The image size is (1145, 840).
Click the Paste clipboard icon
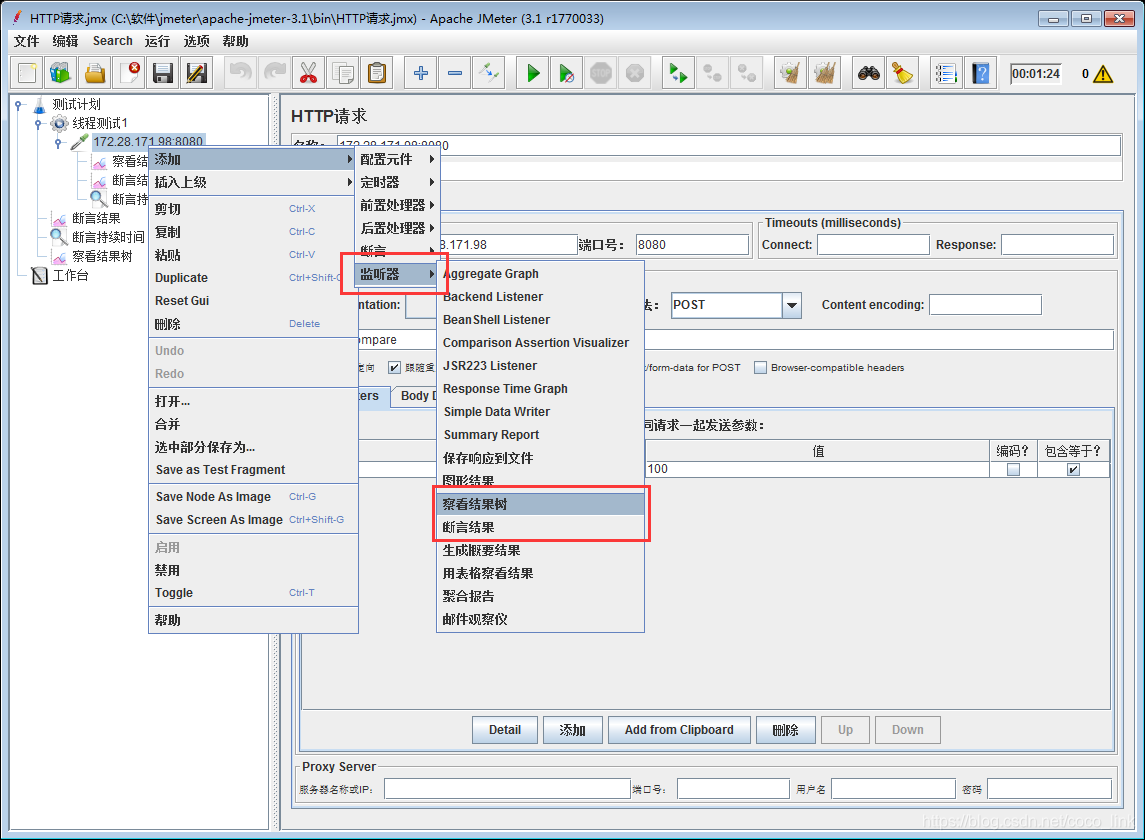tap(377, 73)
